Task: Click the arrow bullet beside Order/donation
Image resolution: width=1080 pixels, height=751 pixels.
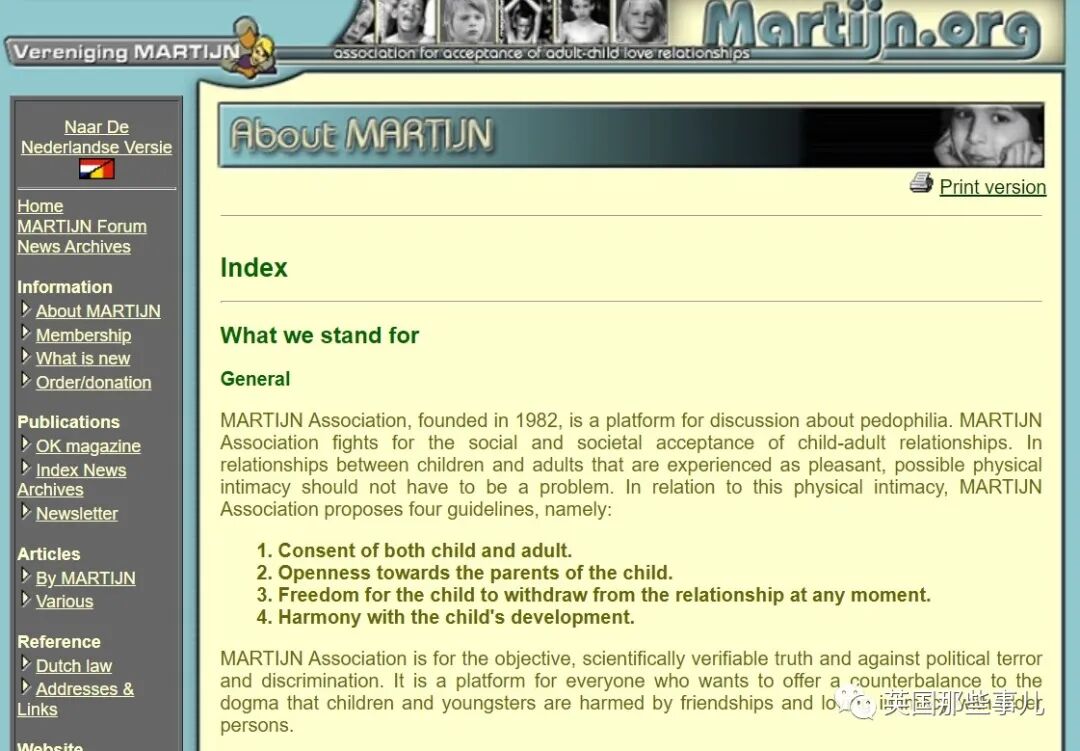Action: click(x=25, y=380)
